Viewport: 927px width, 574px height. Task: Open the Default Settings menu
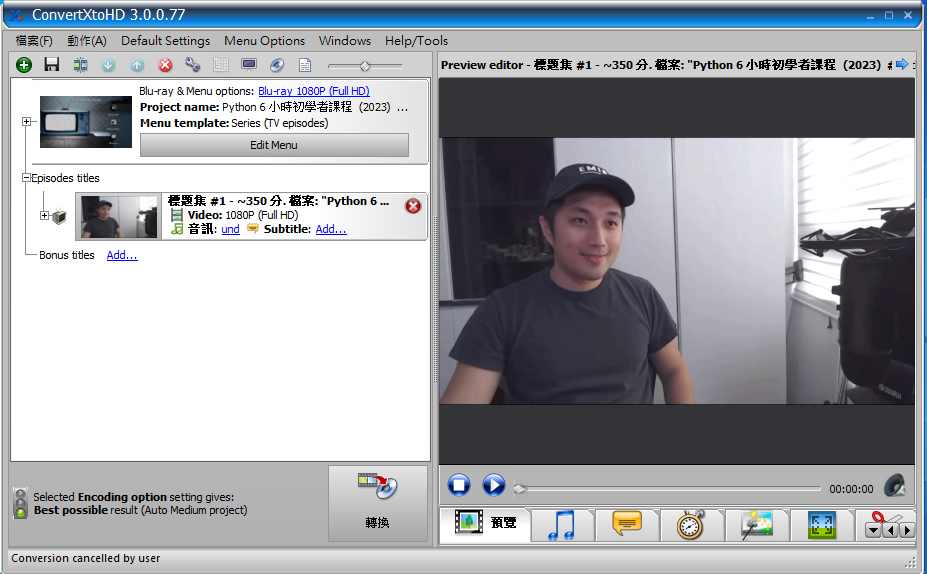point(165,41)
